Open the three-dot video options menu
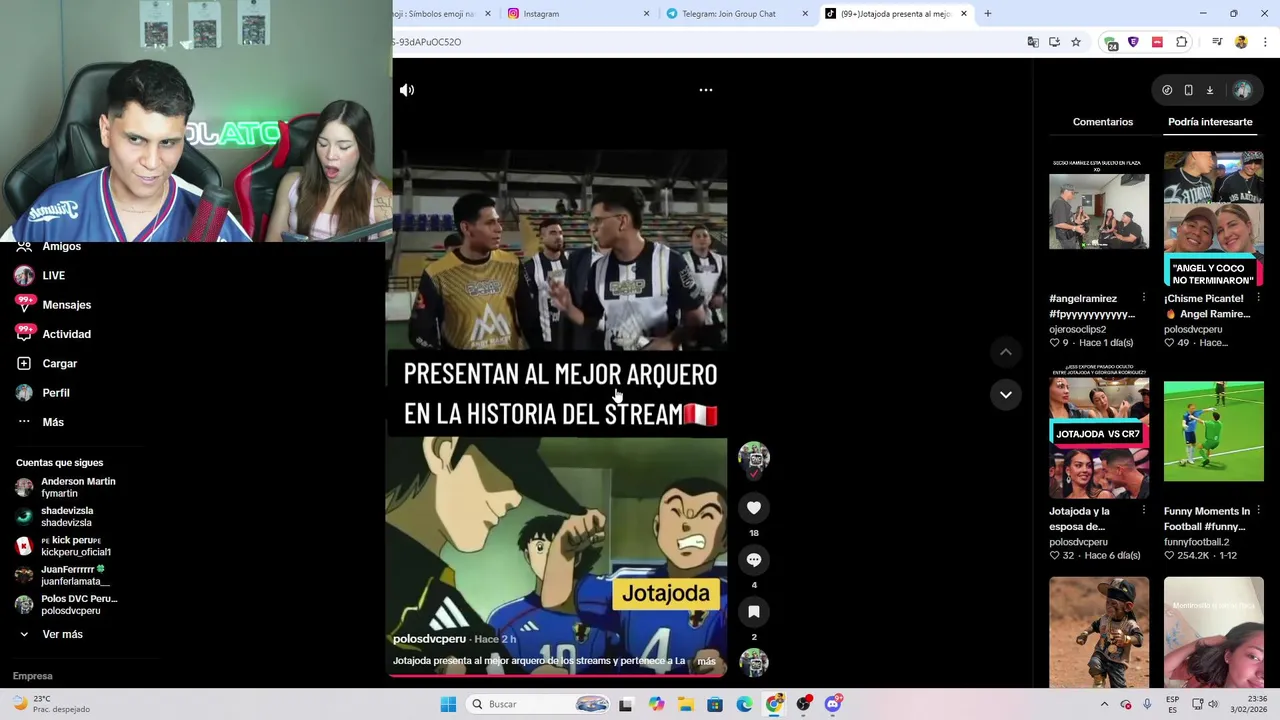Screen dimensions: 1280x720 706,90
